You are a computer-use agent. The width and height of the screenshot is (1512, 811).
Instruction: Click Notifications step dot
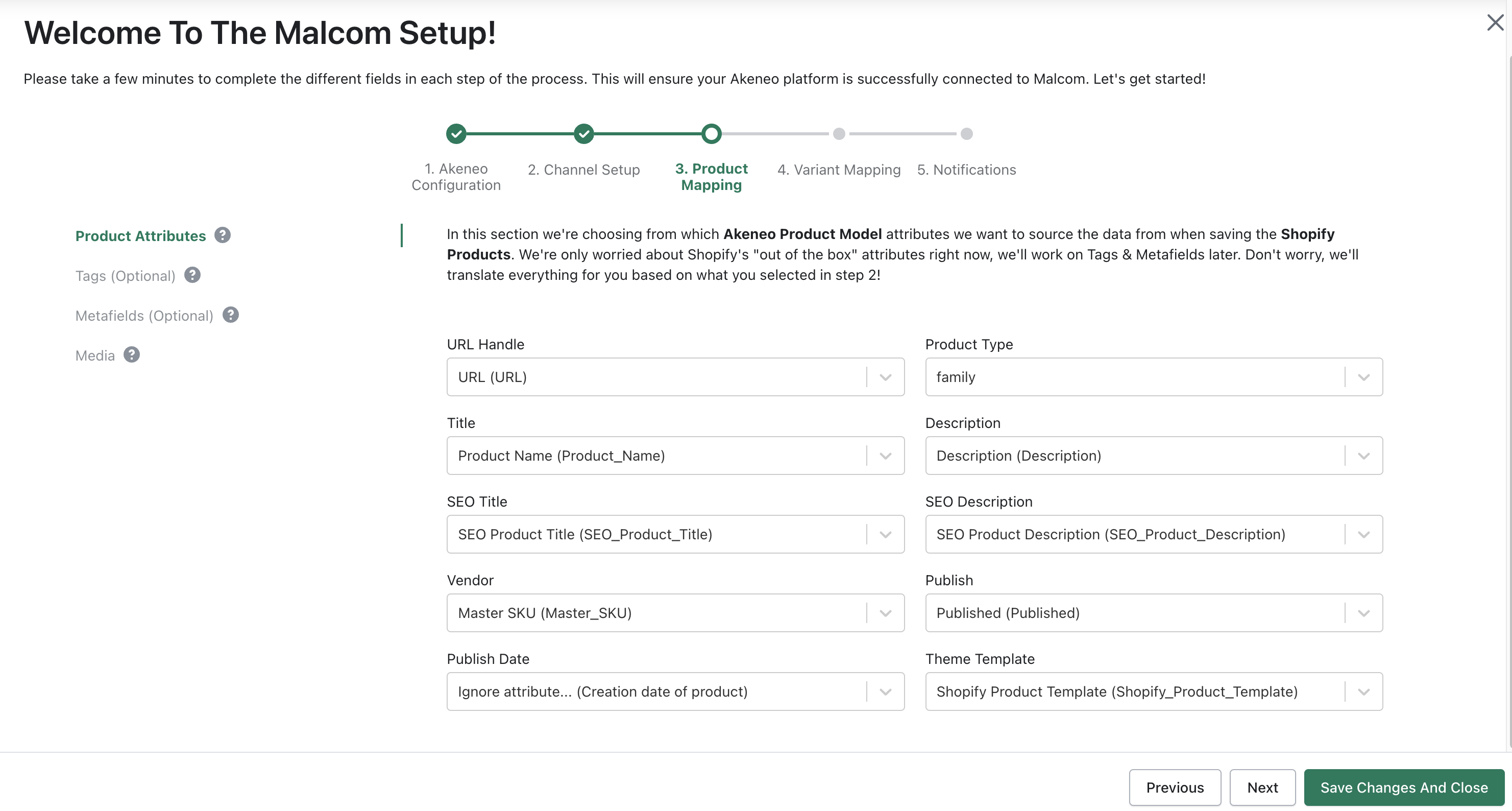(967, 134)
